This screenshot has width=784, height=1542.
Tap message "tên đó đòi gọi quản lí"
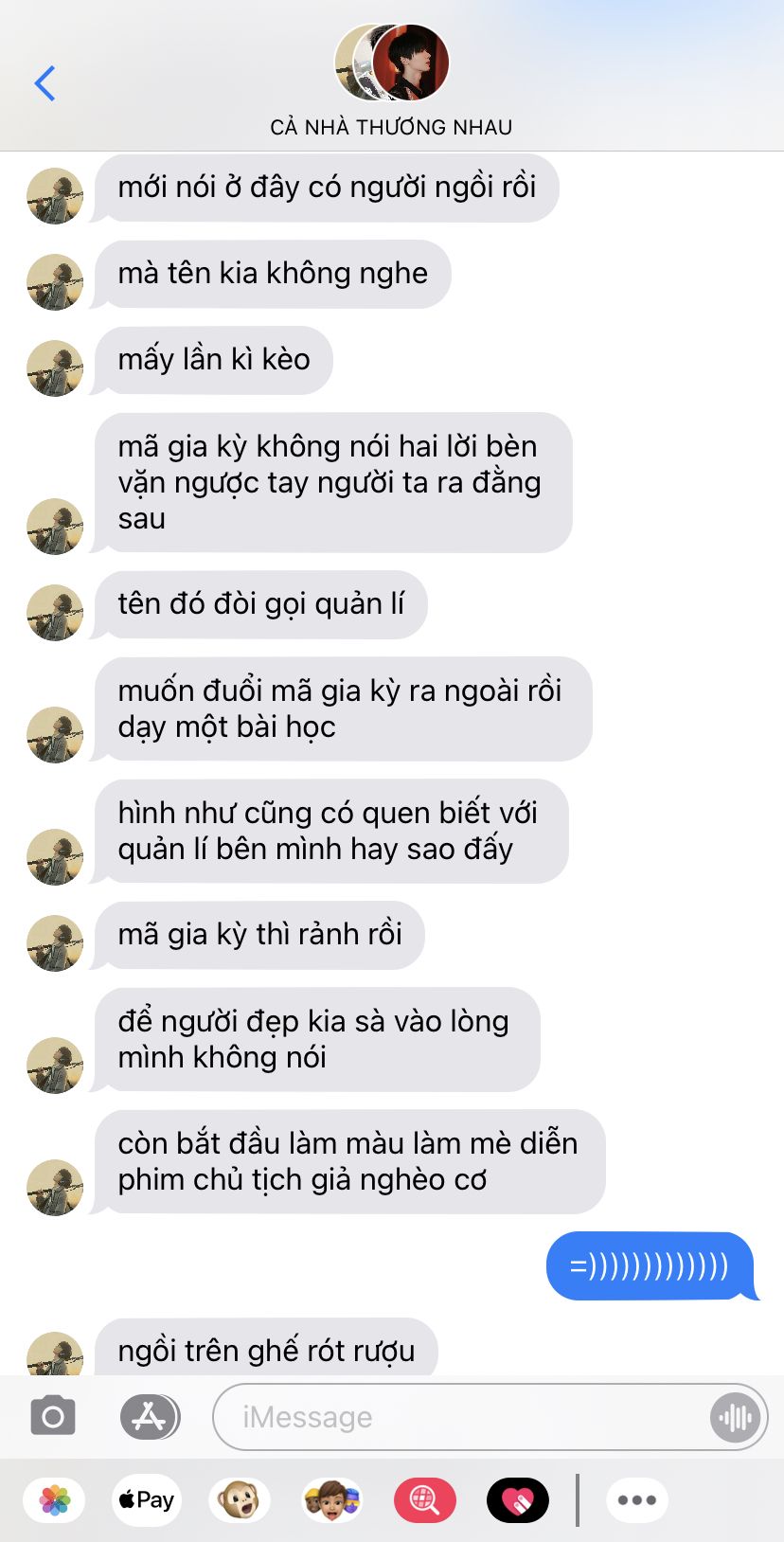261,604
